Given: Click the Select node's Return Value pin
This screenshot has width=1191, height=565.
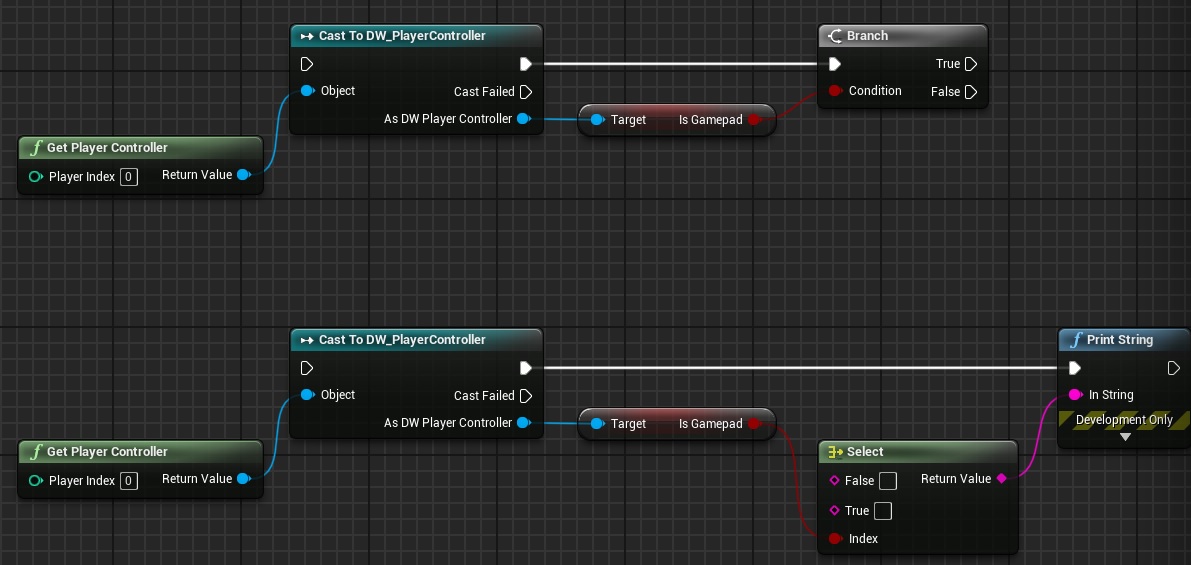Looking at the screenshot, I should coord(1002,479).
